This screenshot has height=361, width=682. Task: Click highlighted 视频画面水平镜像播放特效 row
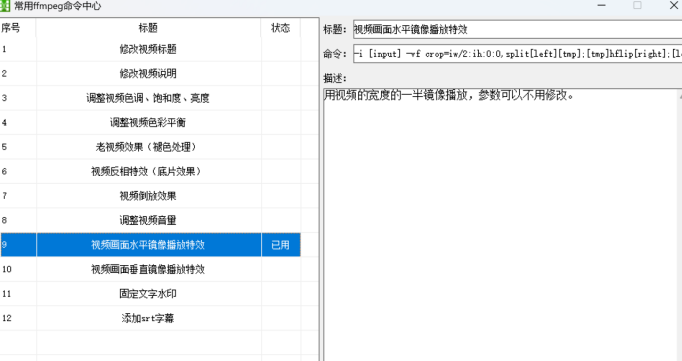pyautogui.click(x=150, y=244)
